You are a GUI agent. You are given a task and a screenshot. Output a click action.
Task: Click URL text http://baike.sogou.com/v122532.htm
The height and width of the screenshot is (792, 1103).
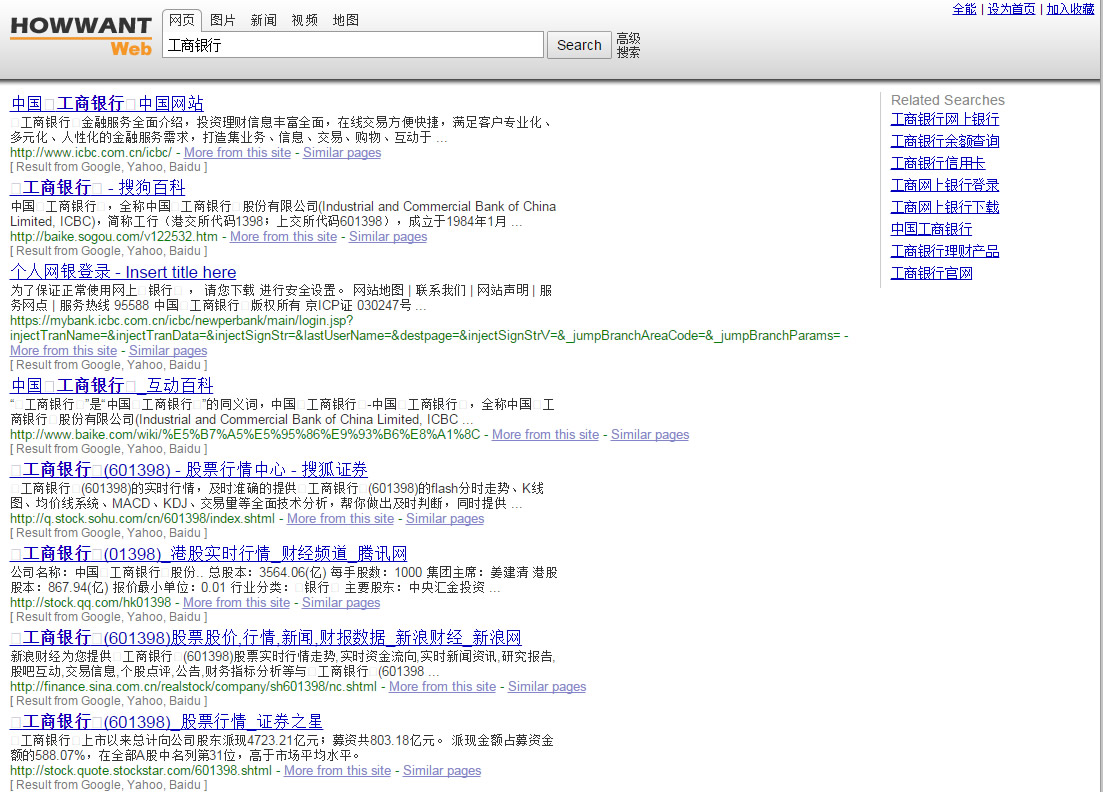114,236
